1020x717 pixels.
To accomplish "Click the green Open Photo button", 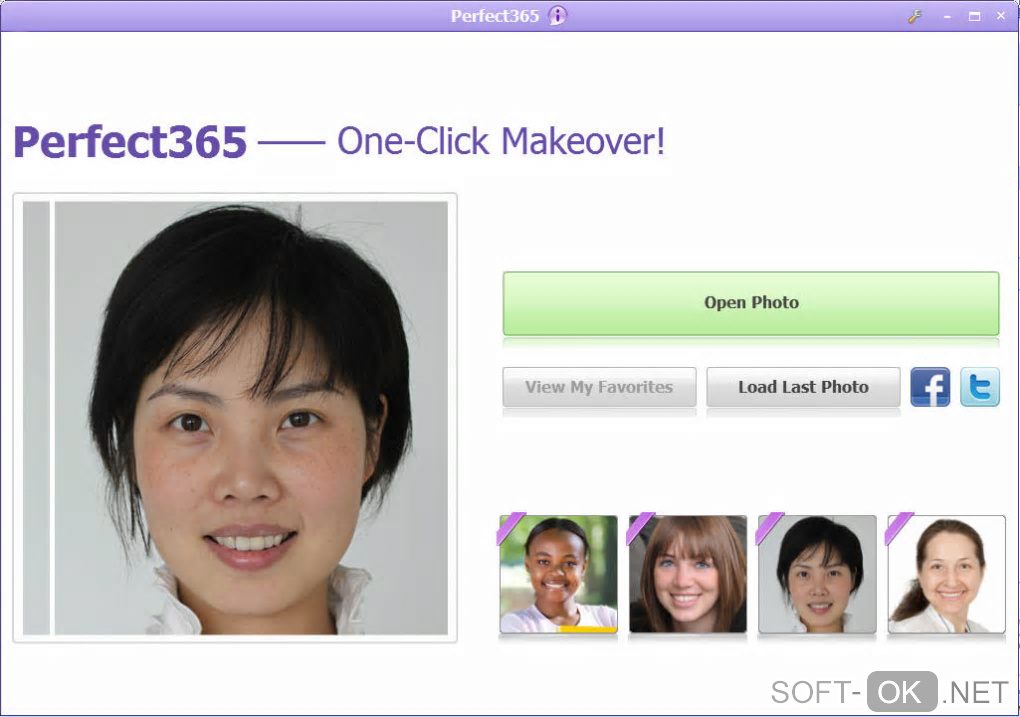I will pyautogui.click(x=751, y=303).
